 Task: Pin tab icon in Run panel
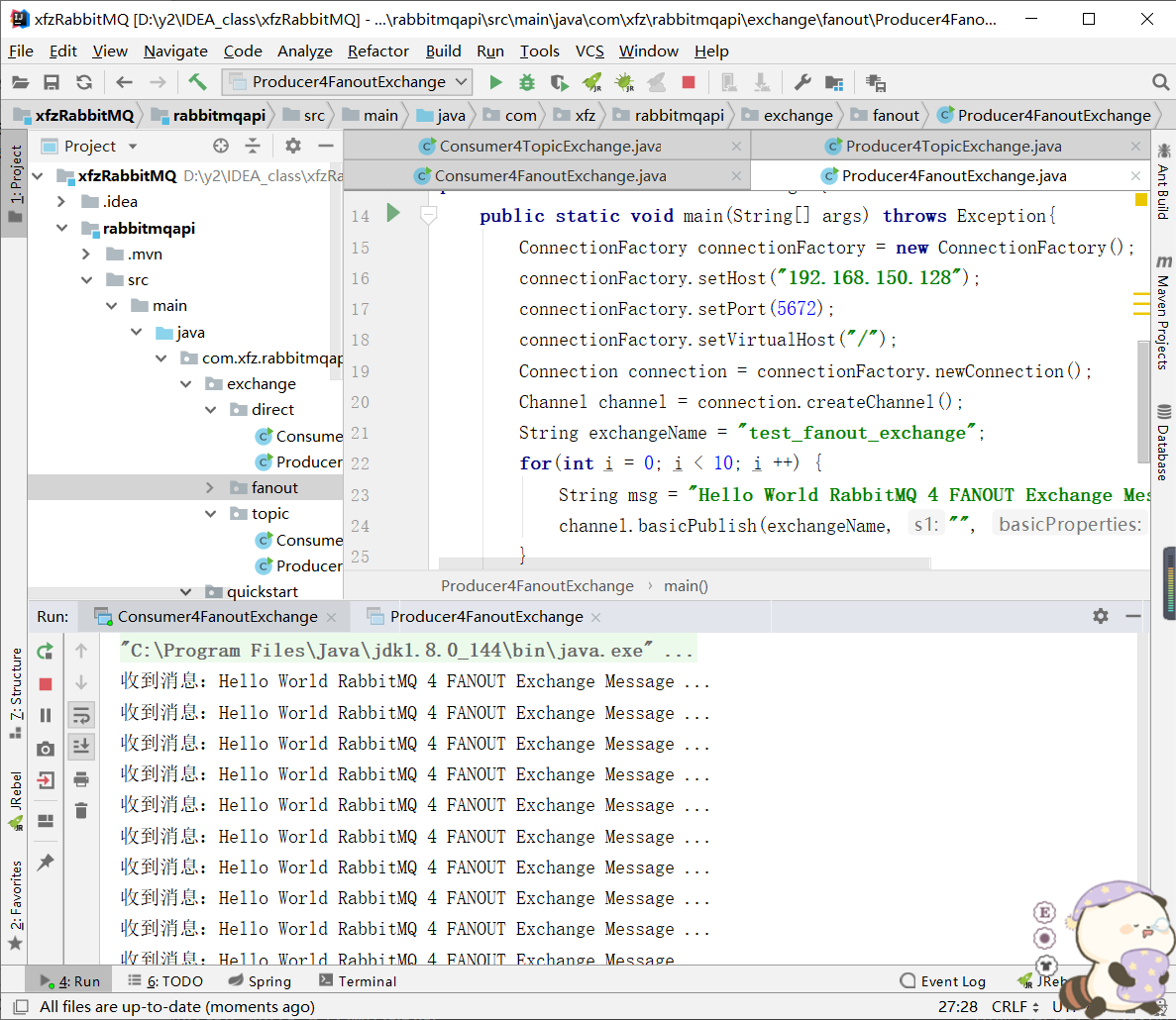46,862
